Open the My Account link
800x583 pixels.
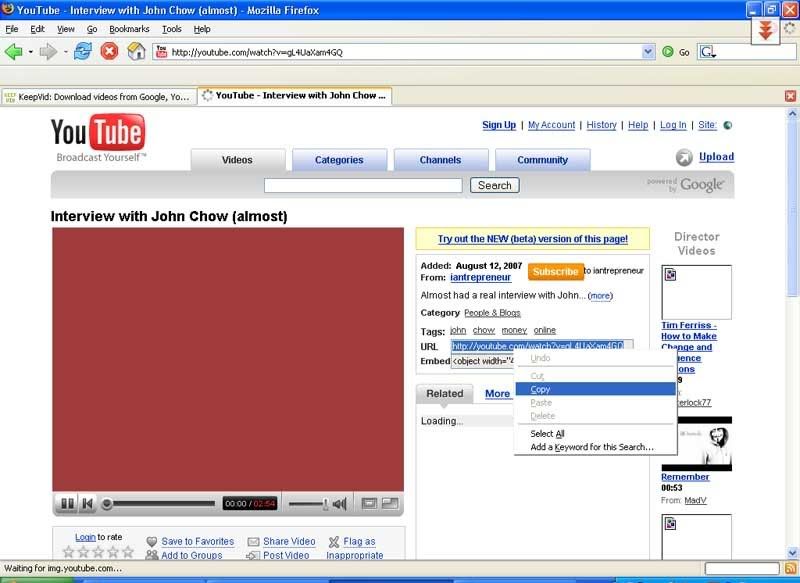pos(551,125)
